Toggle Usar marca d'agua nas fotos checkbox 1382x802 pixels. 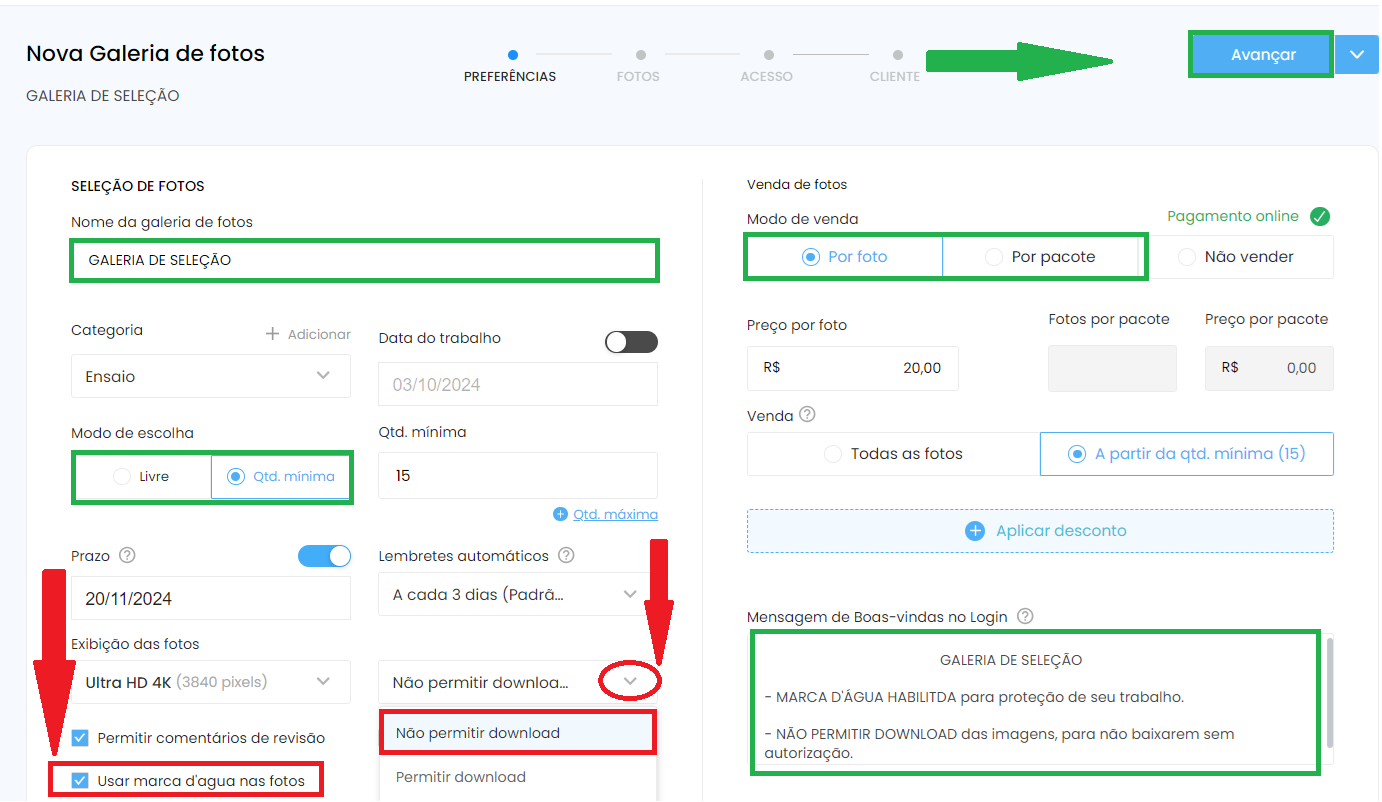coord(81,780)
